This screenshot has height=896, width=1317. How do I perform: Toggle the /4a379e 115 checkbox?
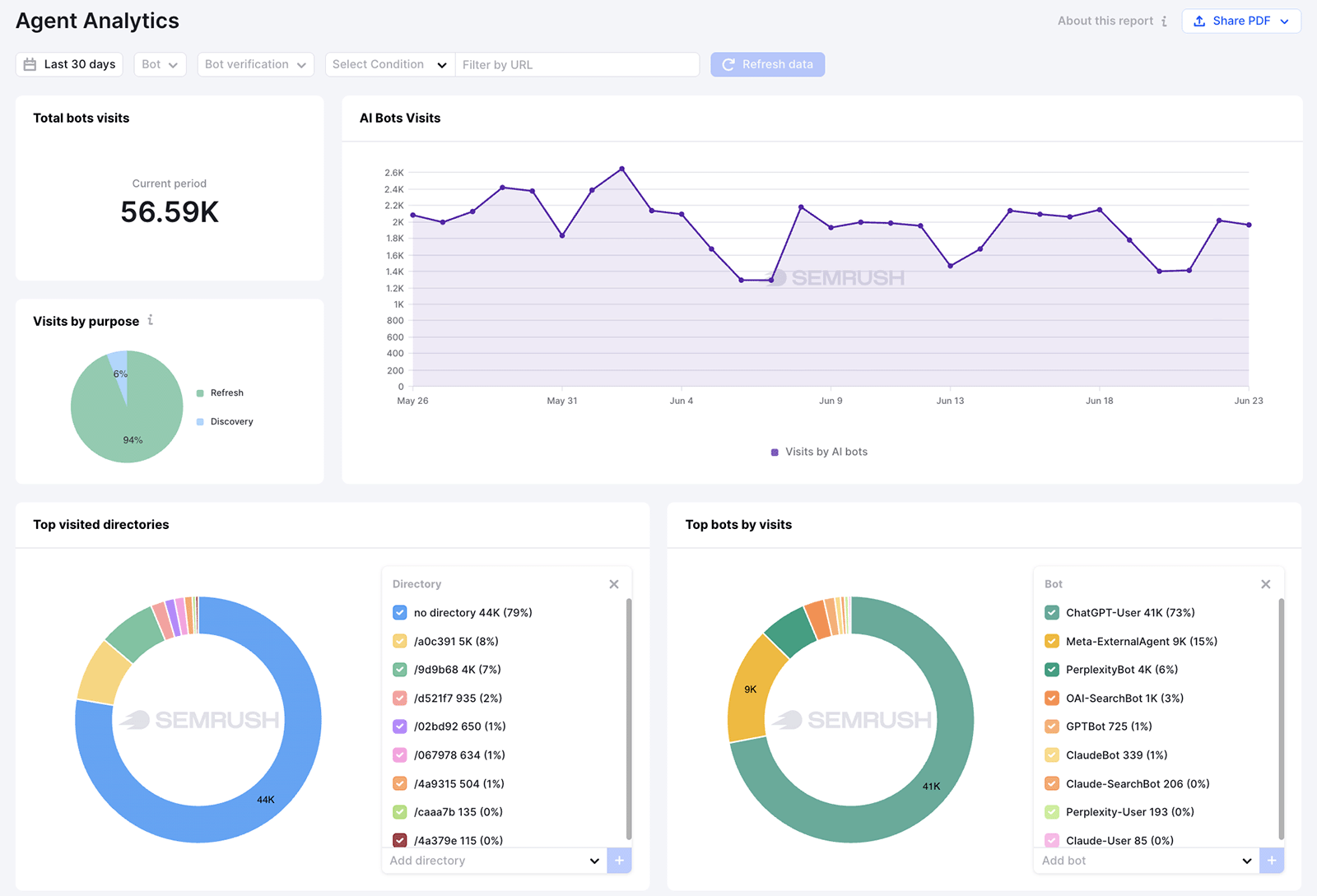pos(400,840)
